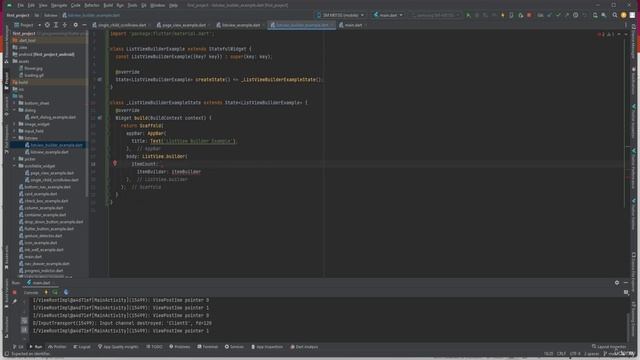Click the Run app icon in toolbar
The image size is (640, 360).
pos(468,15)
